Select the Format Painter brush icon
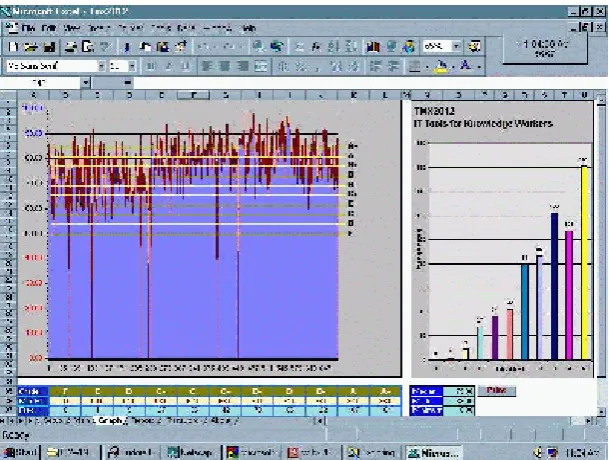 pyautogui.click(x=180, y=47)
